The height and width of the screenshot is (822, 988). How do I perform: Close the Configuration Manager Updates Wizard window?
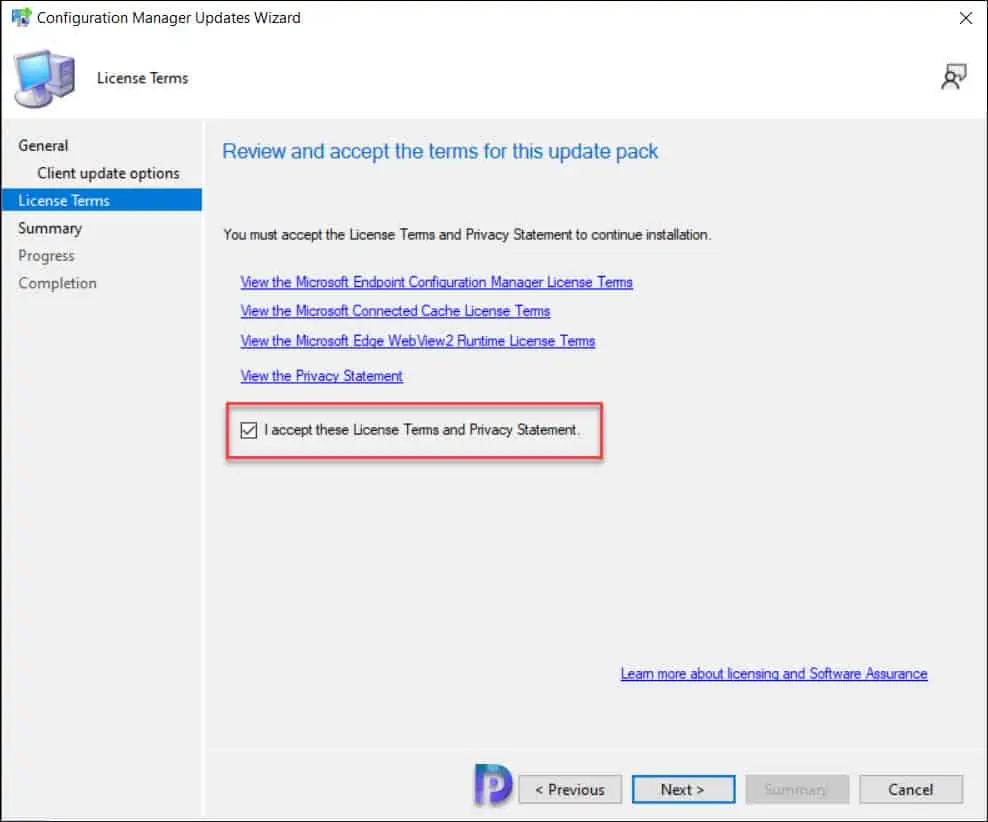pyautogui.click(x=965, y=18)
